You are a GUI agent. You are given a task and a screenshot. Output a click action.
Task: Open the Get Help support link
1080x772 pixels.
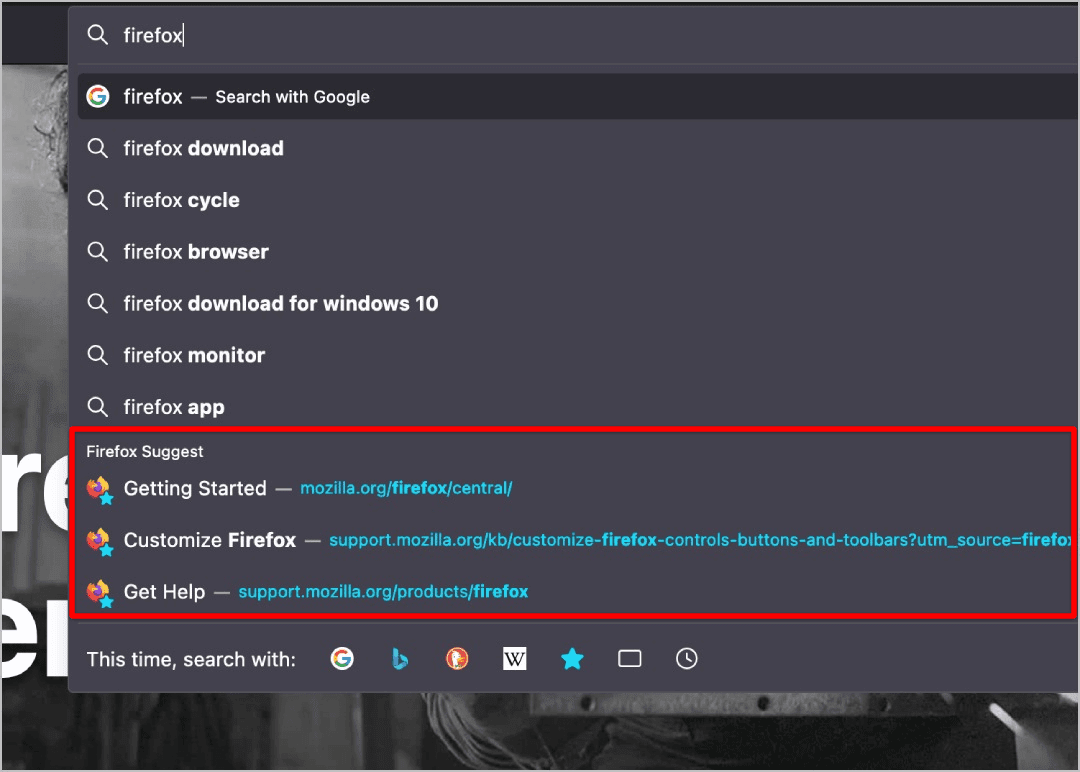click(383, 592)
